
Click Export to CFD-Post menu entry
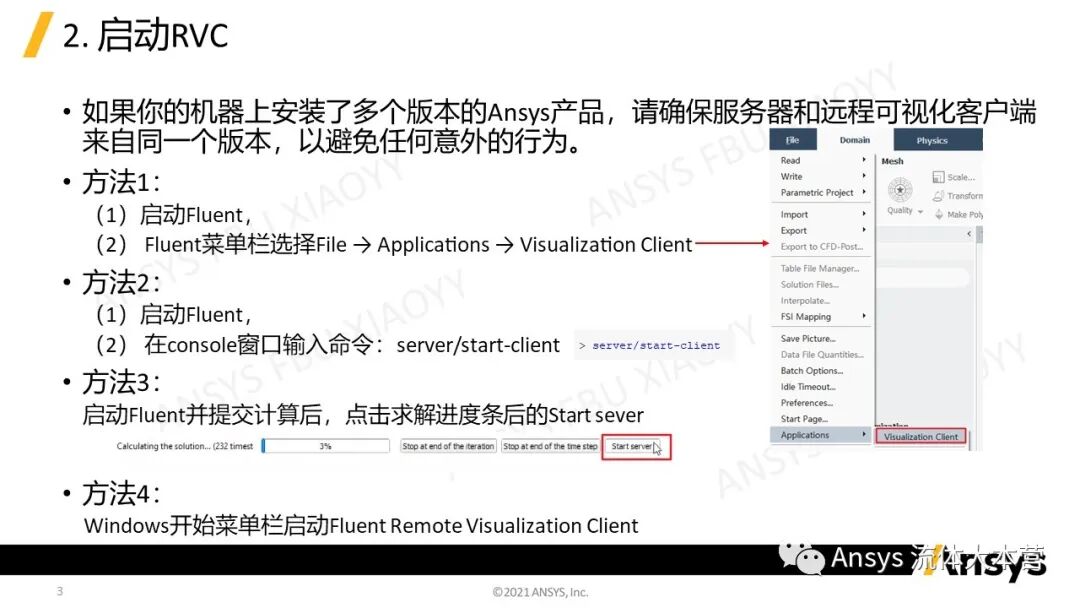click(x=822, y=247)
